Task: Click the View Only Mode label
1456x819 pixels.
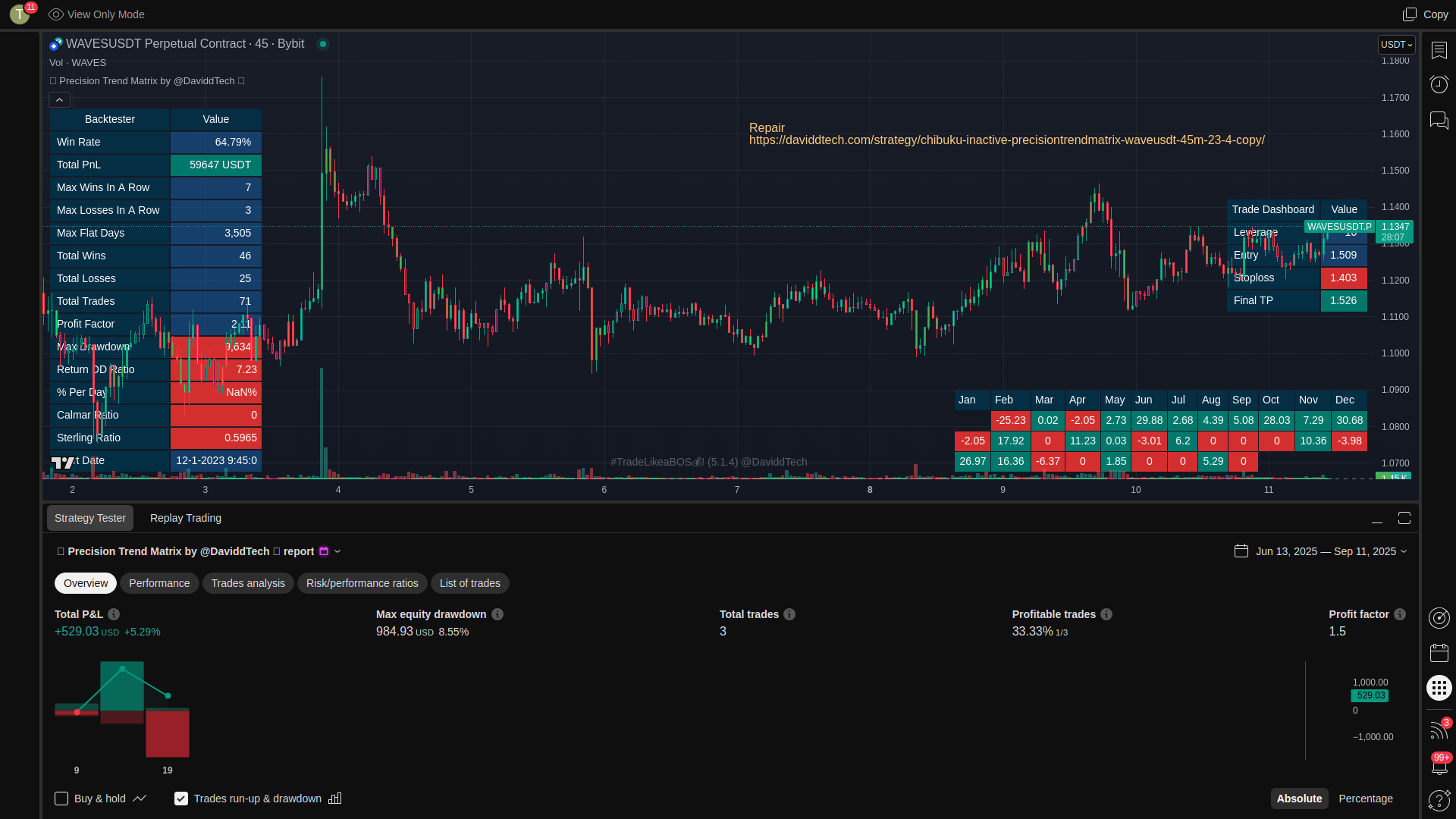Action: click(x=106, y=14)
